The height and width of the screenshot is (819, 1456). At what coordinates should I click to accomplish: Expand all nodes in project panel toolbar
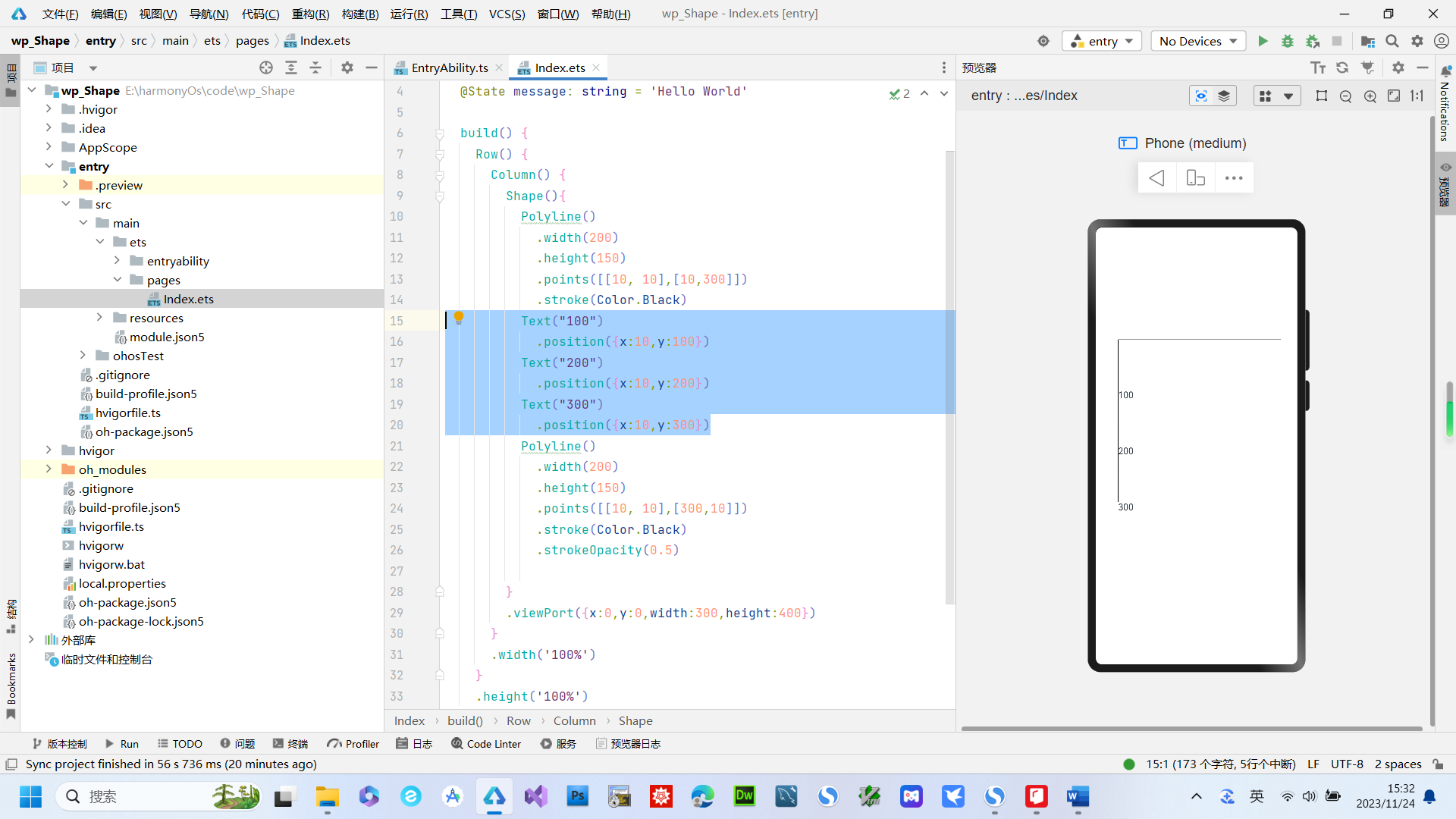point(291,67)
